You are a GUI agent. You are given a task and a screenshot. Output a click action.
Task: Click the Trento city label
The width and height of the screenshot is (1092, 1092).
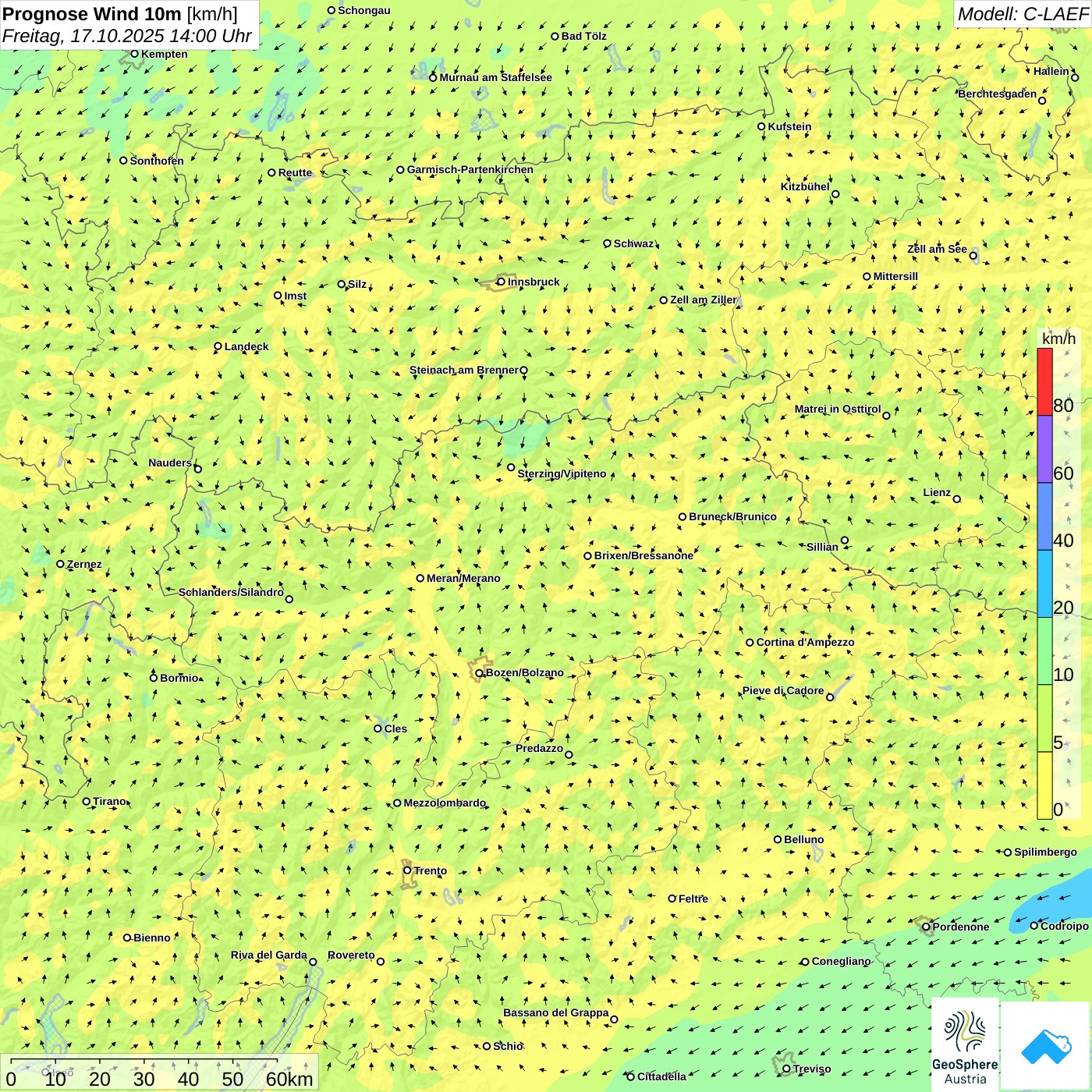431,870
